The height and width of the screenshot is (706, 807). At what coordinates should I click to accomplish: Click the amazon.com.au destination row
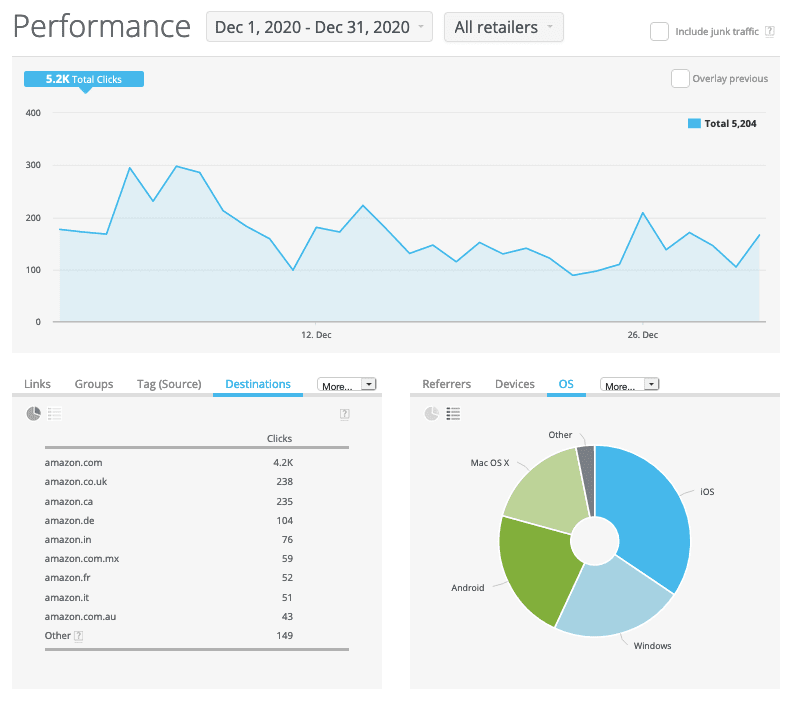(x=197, y=616)
